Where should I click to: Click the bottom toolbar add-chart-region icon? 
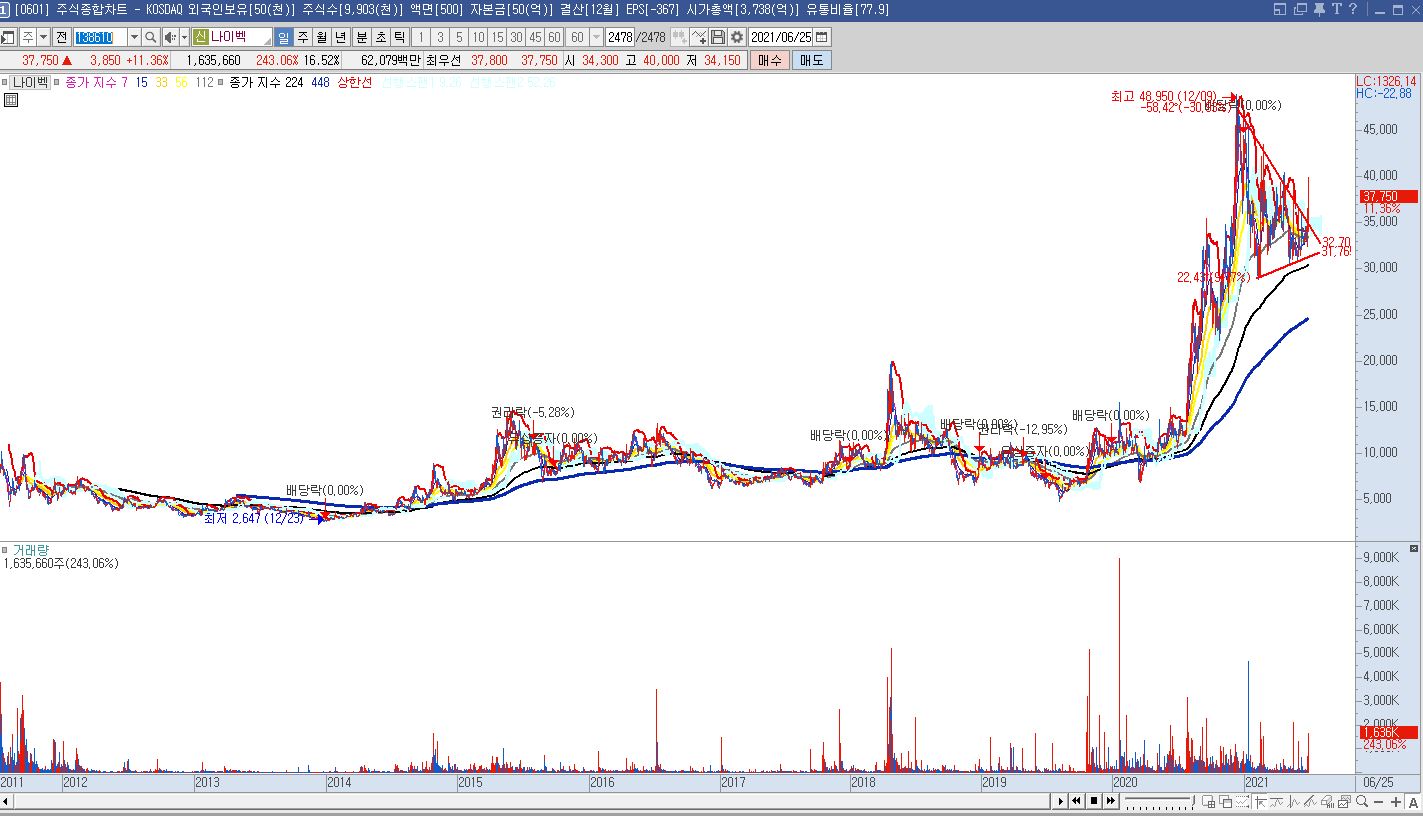(1208, 802)
